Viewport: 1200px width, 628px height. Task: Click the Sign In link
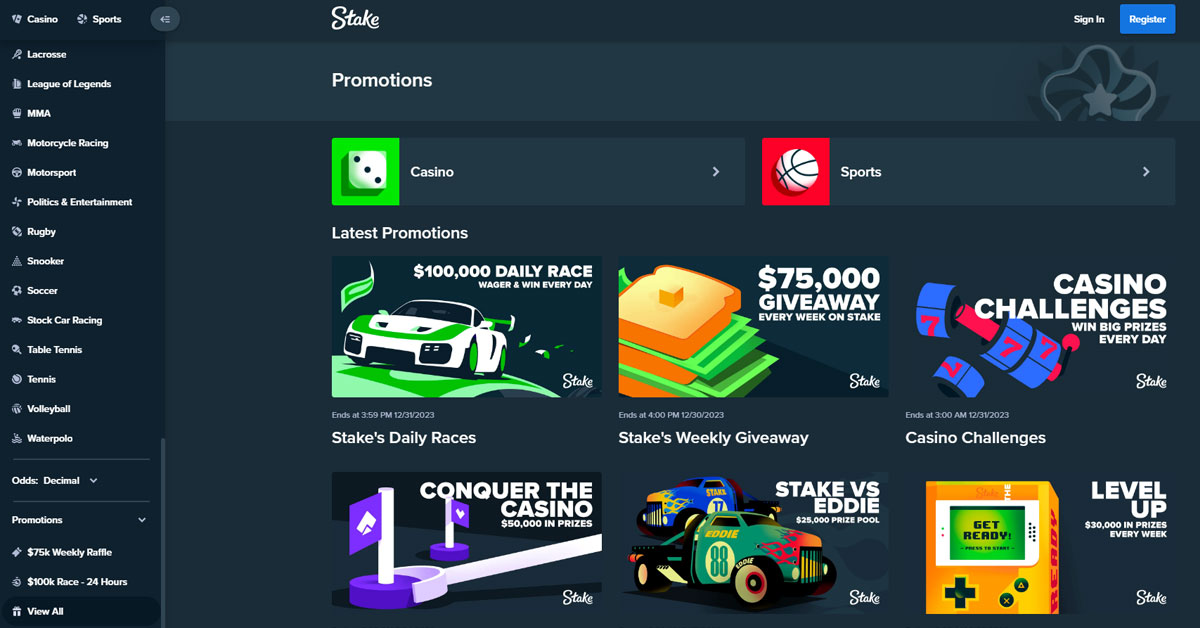pyautogui.click(x=1089, y=19)
